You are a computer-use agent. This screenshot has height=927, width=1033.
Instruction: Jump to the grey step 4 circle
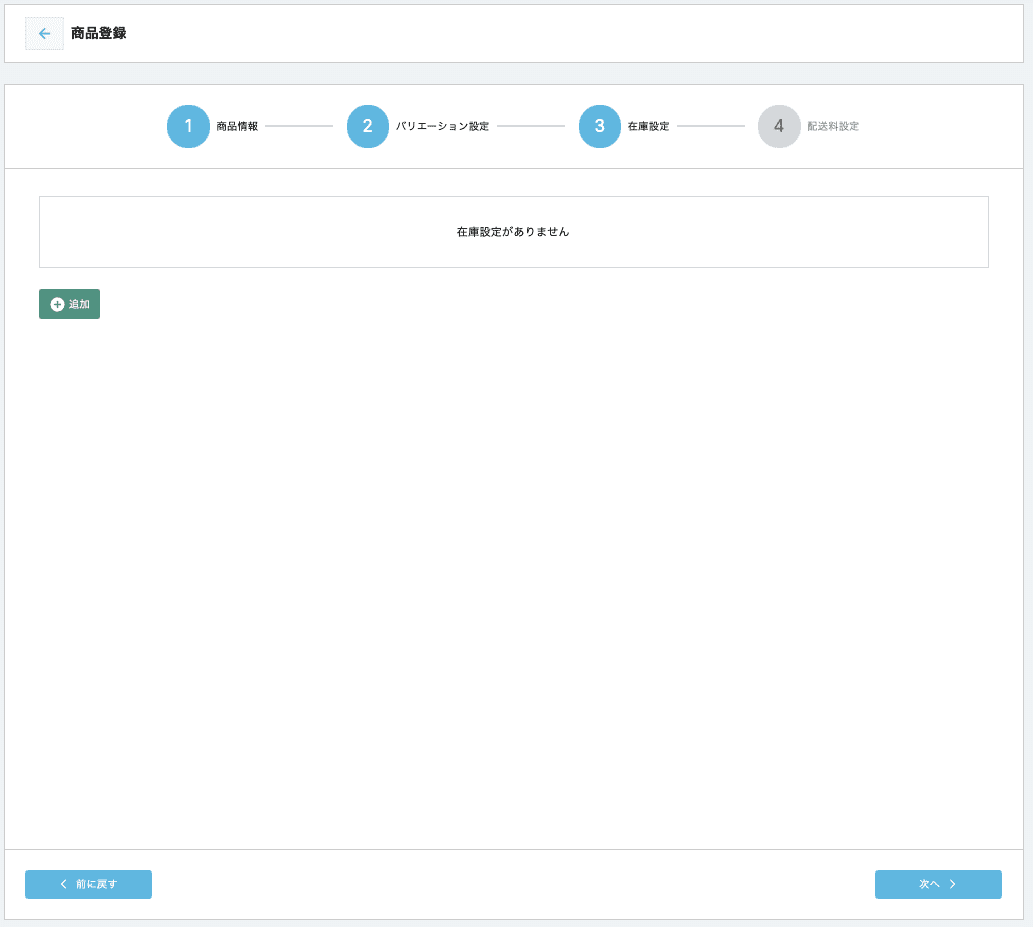779,127
